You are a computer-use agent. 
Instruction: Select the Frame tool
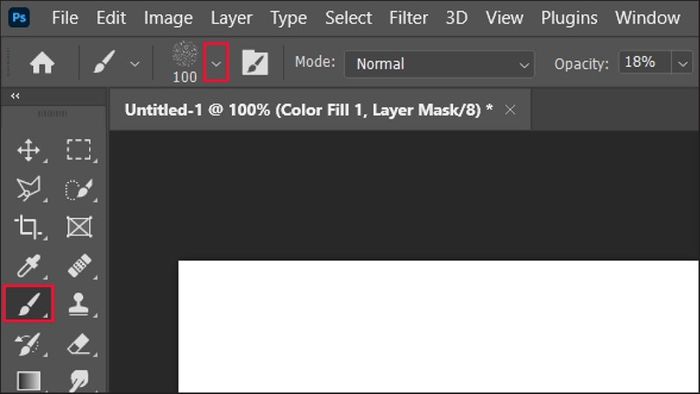tap(79, 227)
